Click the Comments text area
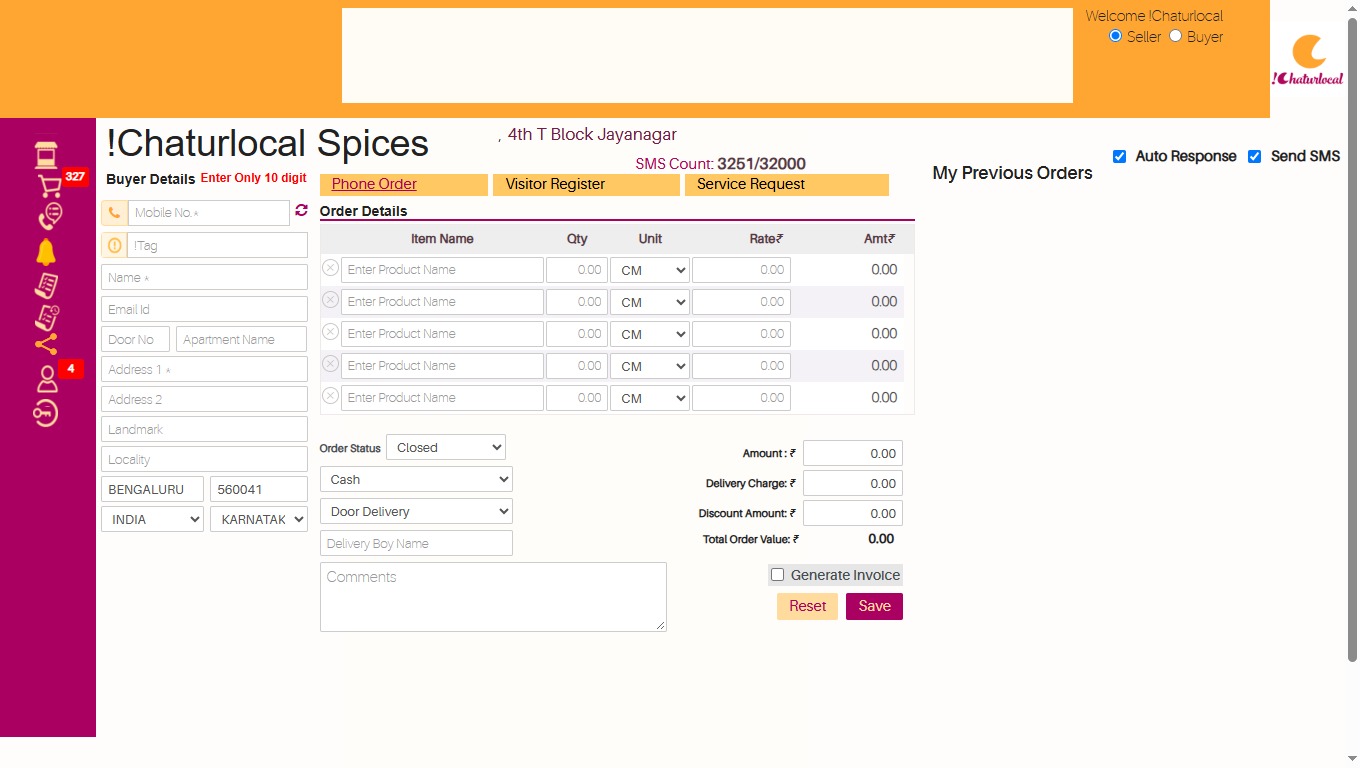 [493, 597]
